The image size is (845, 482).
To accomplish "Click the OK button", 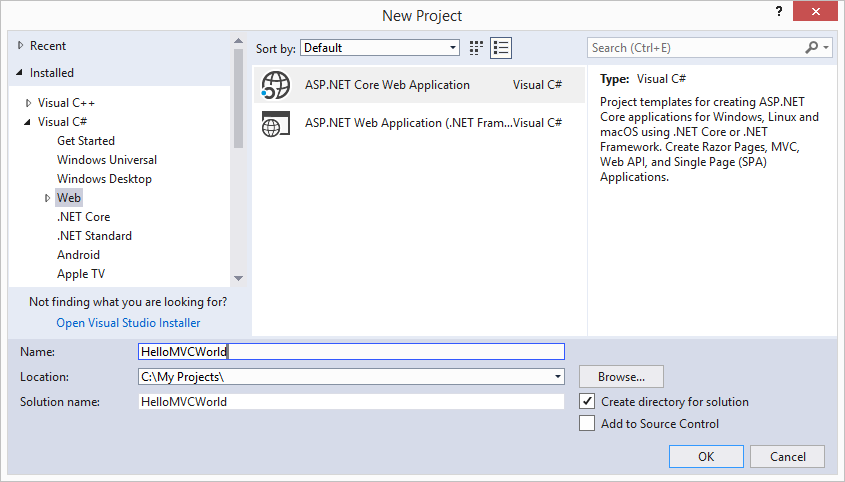I will tap(706, 457).
